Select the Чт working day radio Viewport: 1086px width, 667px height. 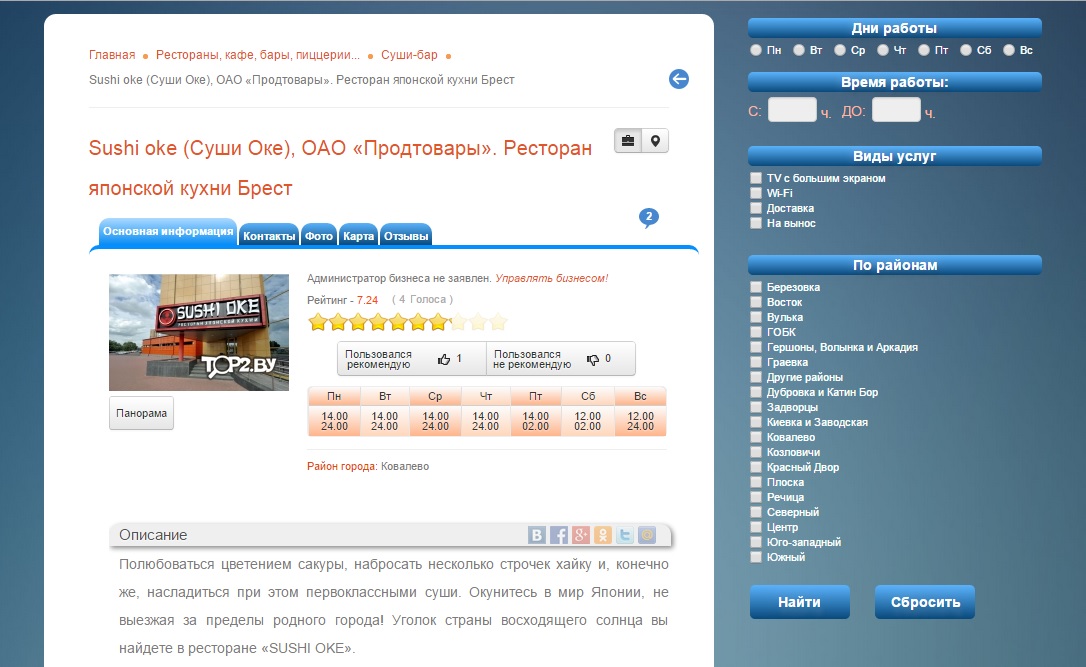(882, 50)
